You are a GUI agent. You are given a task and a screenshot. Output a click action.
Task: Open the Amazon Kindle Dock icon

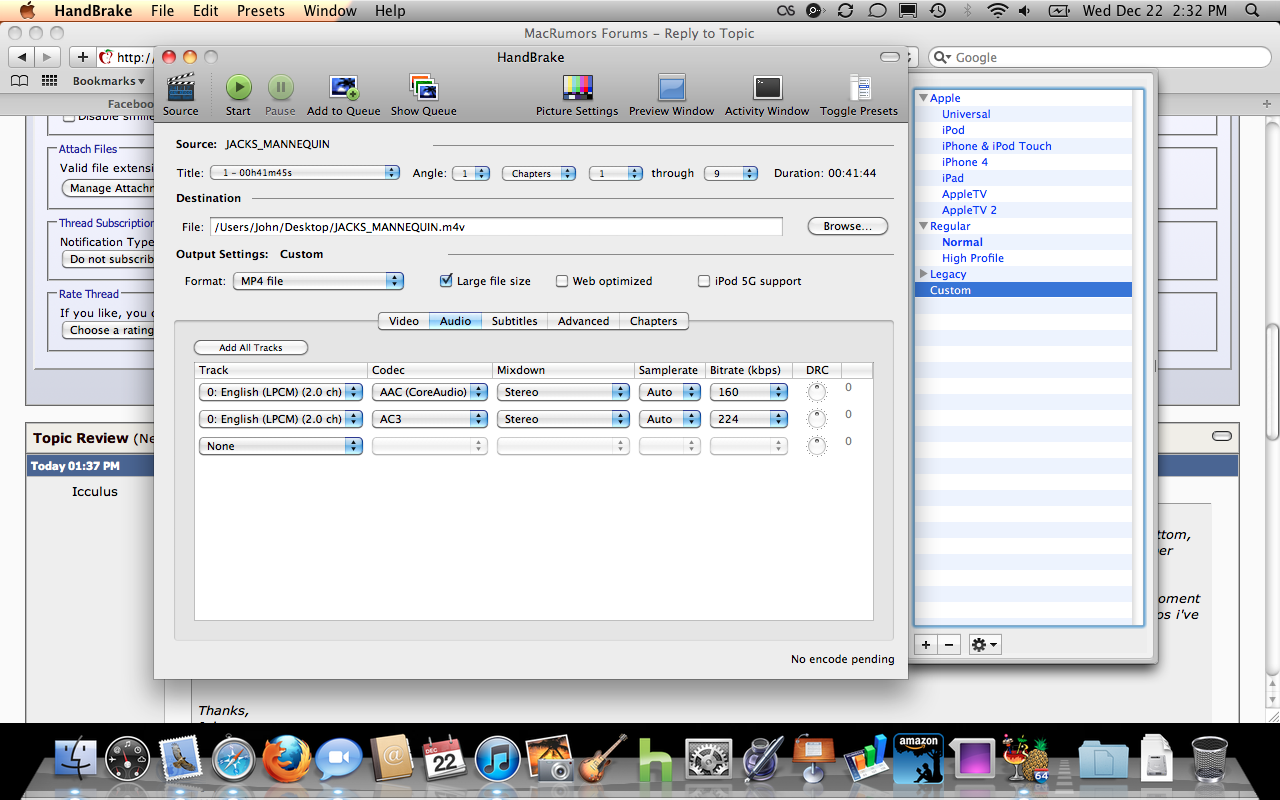click(x=918, y=759)
